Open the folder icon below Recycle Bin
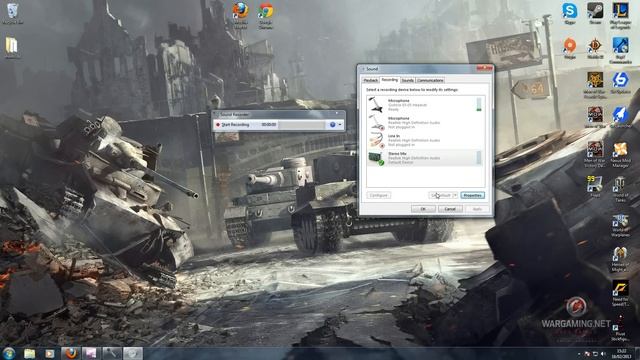640x360 pixels. pyautogui.click(x=11, y=48)
